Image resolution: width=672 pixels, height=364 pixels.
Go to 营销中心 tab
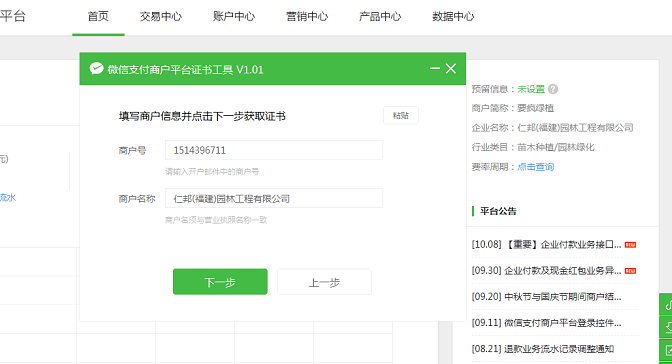(x=307, y=17)
